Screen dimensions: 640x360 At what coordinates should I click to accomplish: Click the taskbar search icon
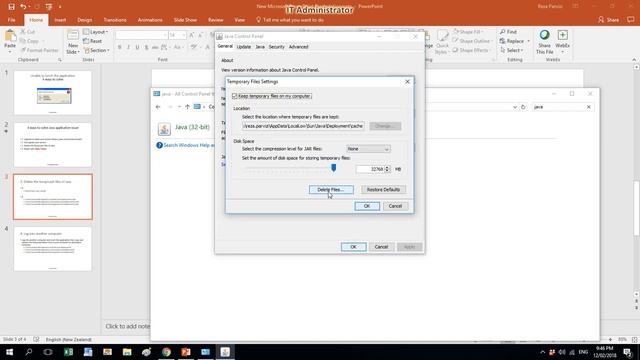[x=29, y=352]
